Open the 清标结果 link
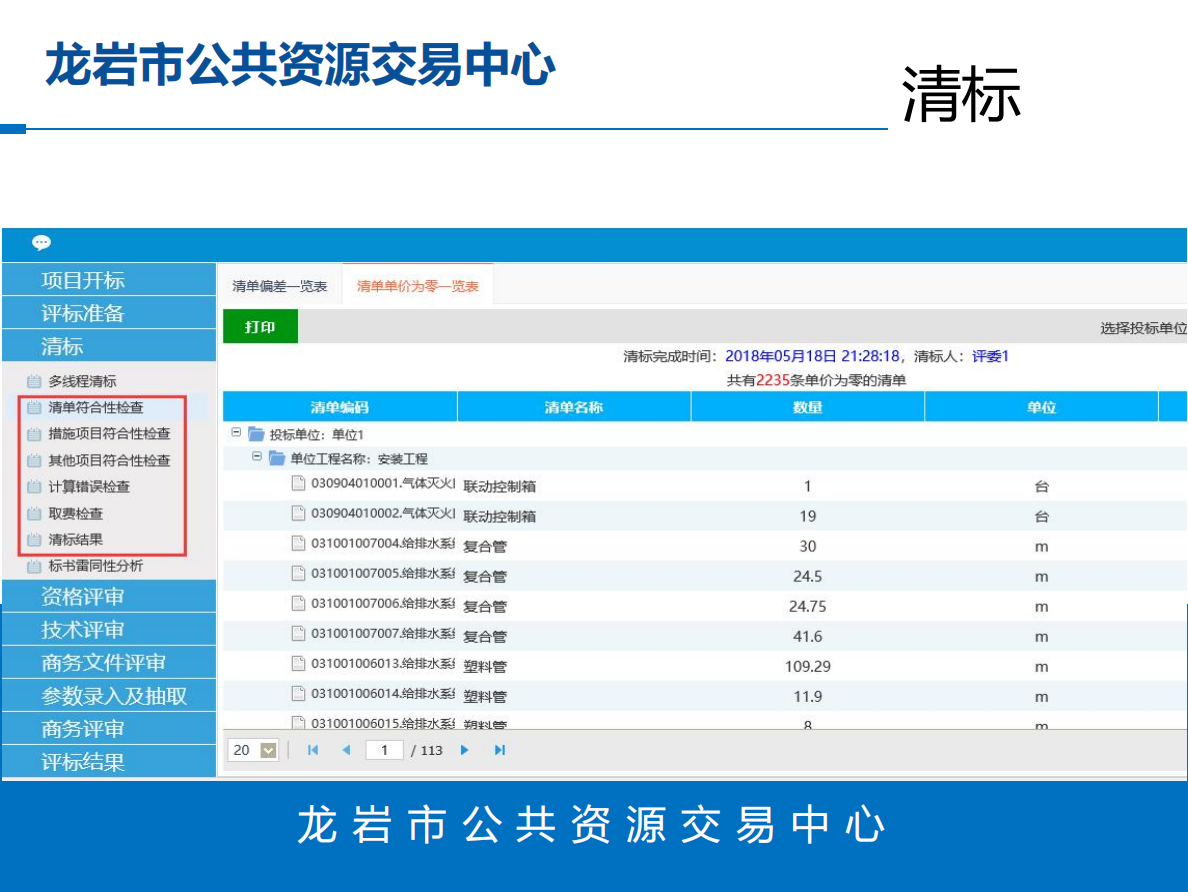 tap(76, 540)
